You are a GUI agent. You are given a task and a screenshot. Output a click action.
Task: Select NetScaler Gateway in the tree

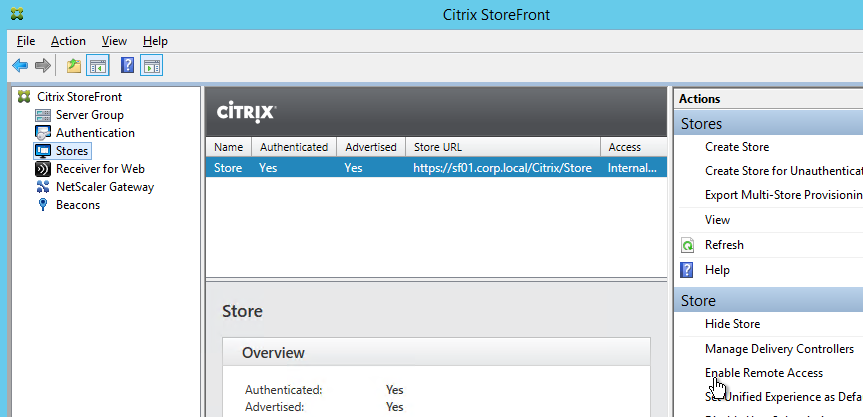105,187
